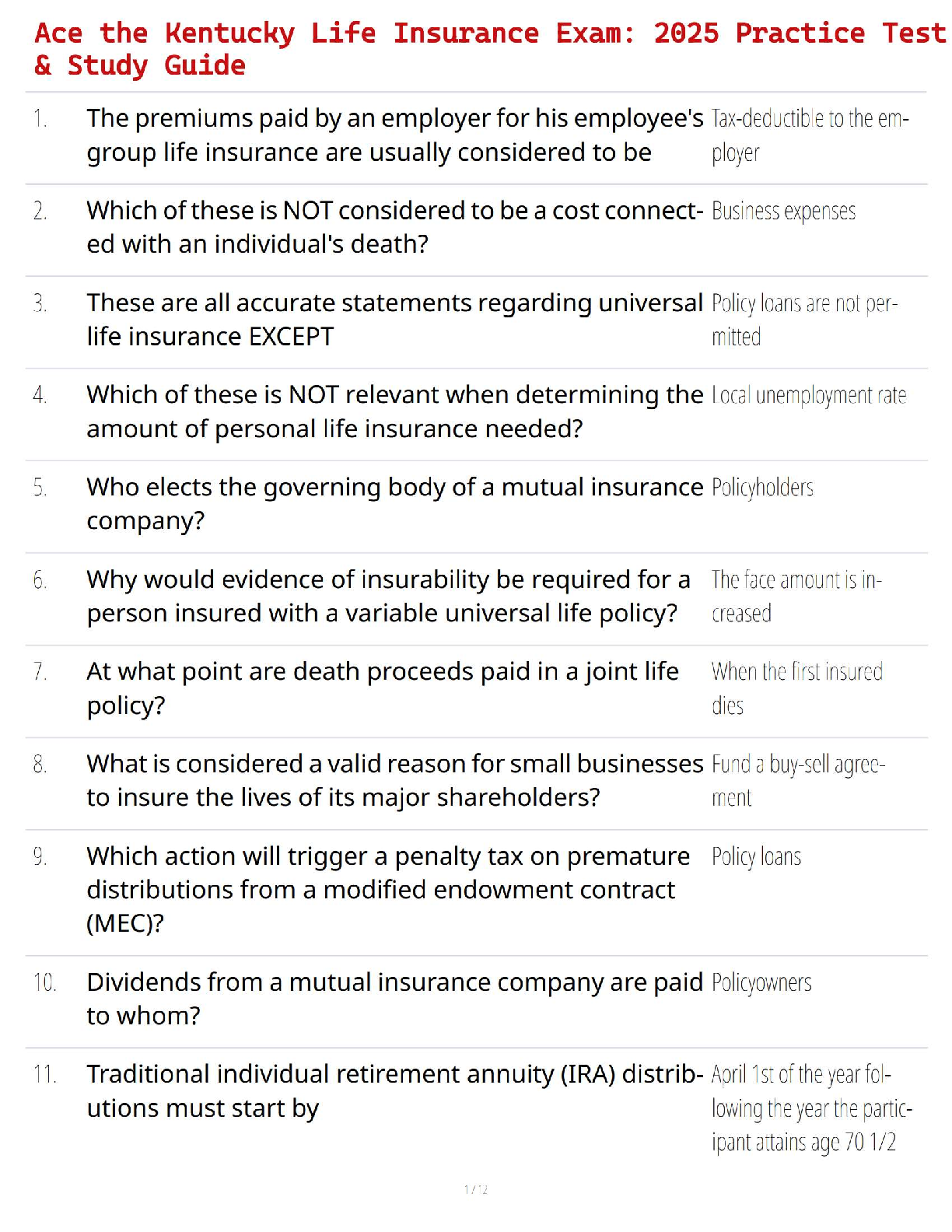The image size is (952, 1232).
Task: Select 'The face amount is increased' answer
Action: (x=796, y=596)
